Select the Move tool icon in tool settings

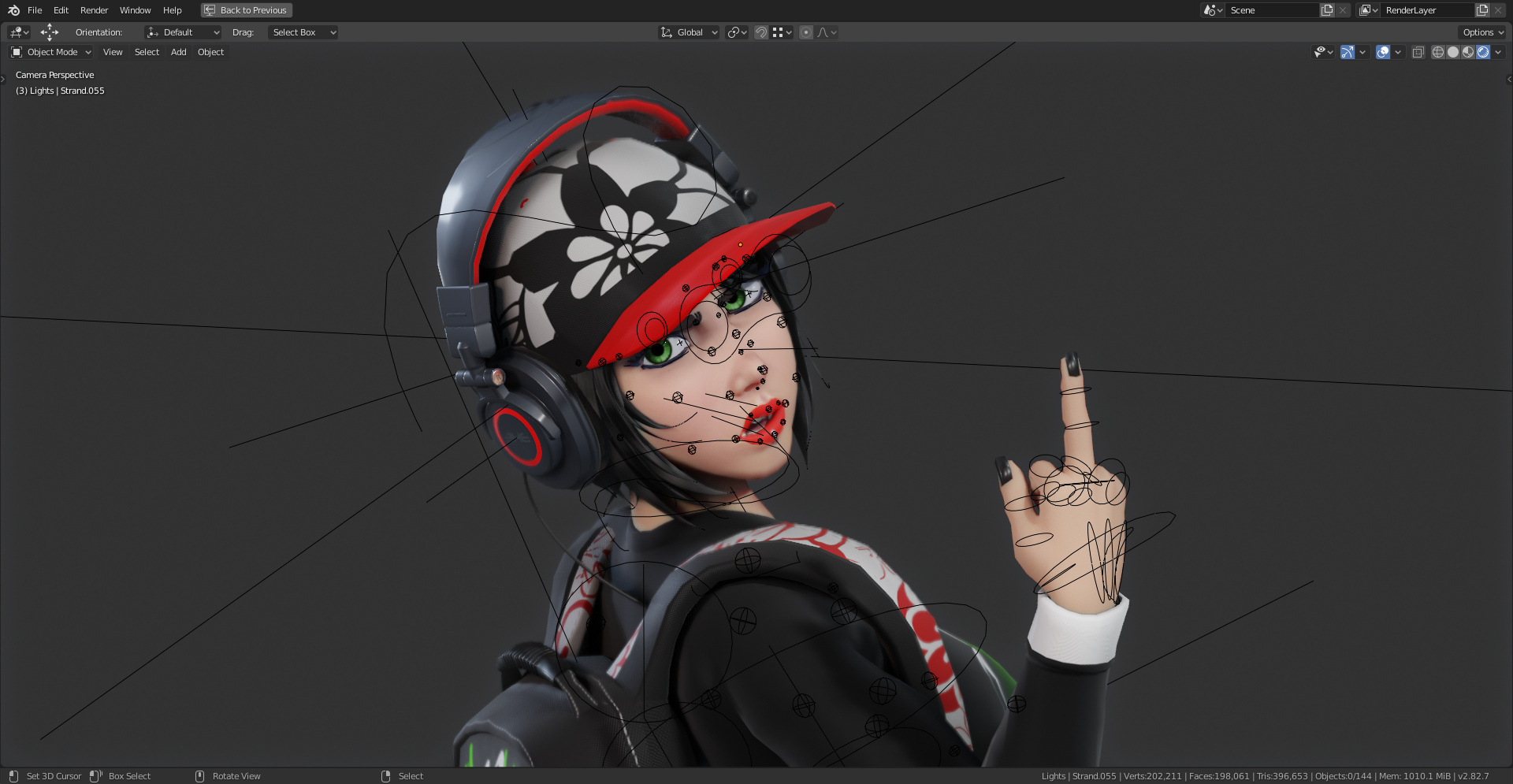click(50, 32)
